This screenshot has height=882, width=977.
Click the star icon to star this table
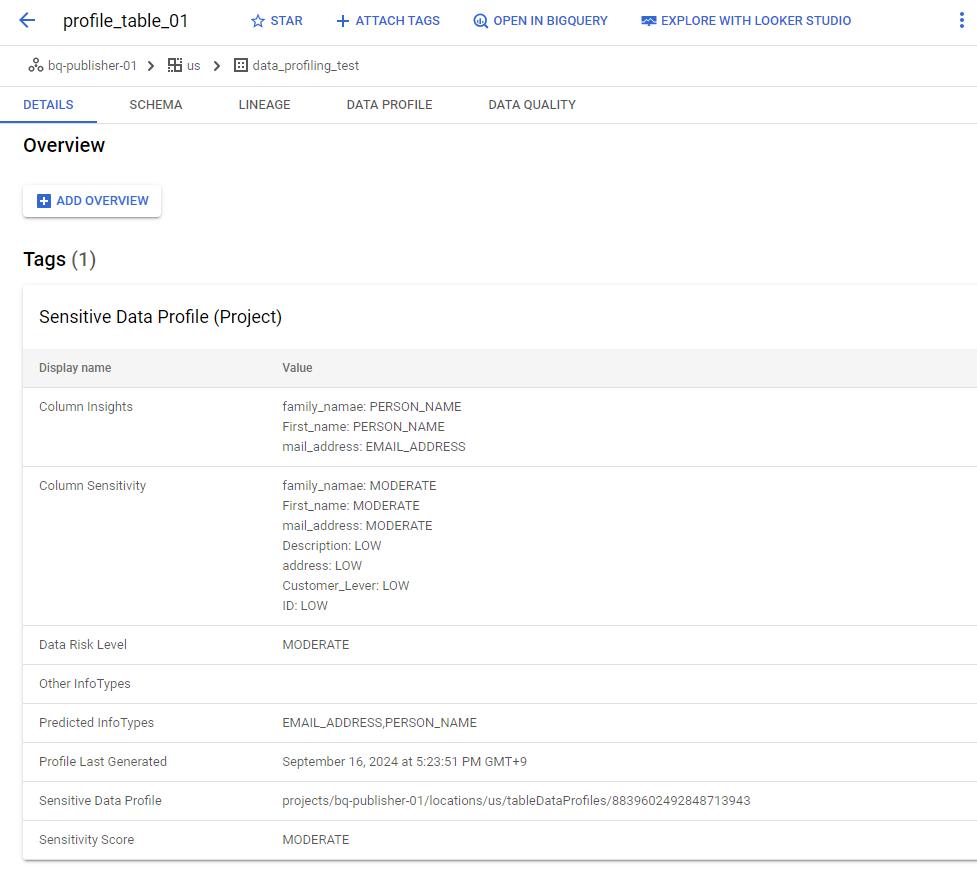pyautogui.click(x=257, y=21)
